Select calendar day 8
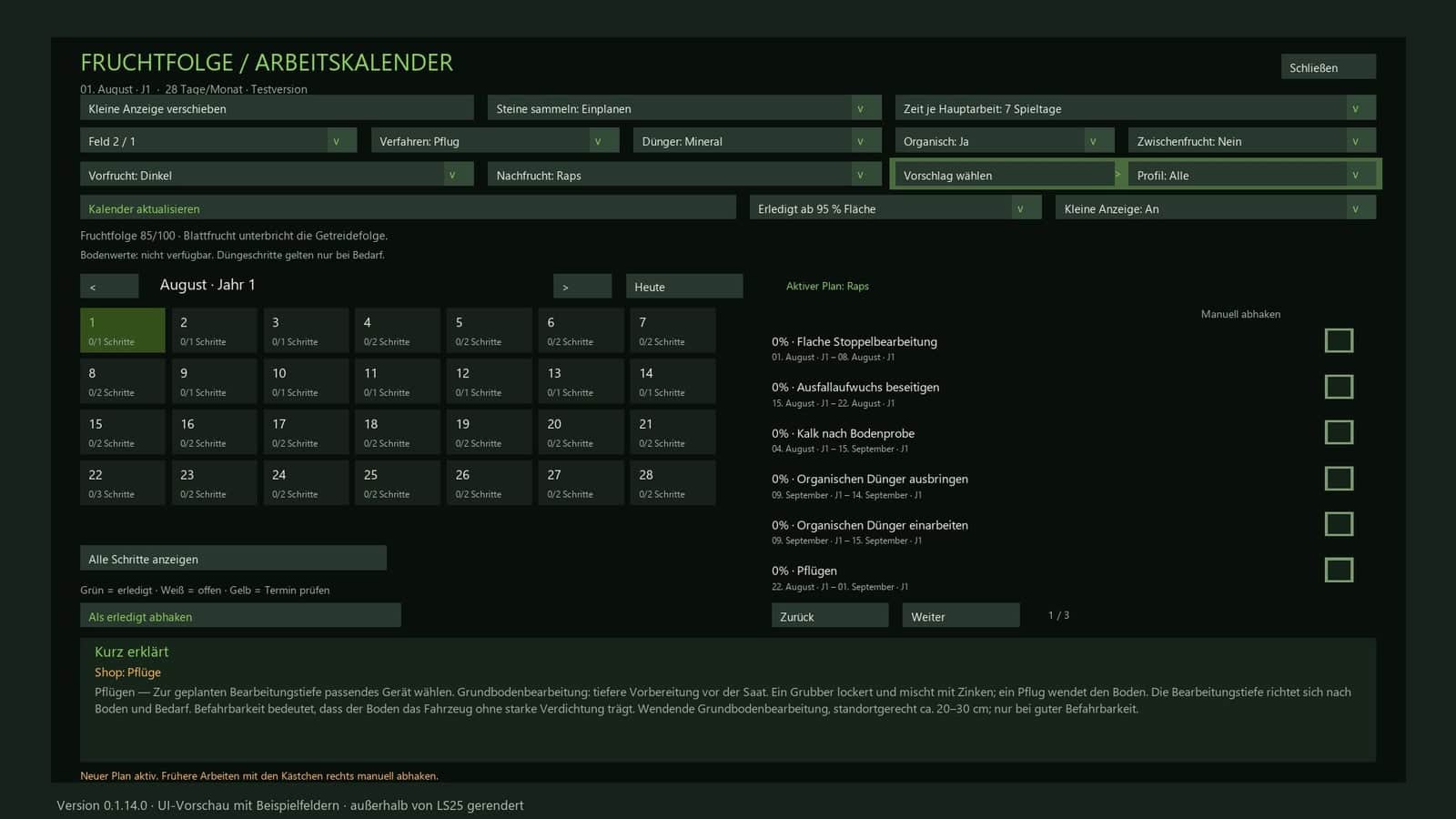 coord(123,381)
